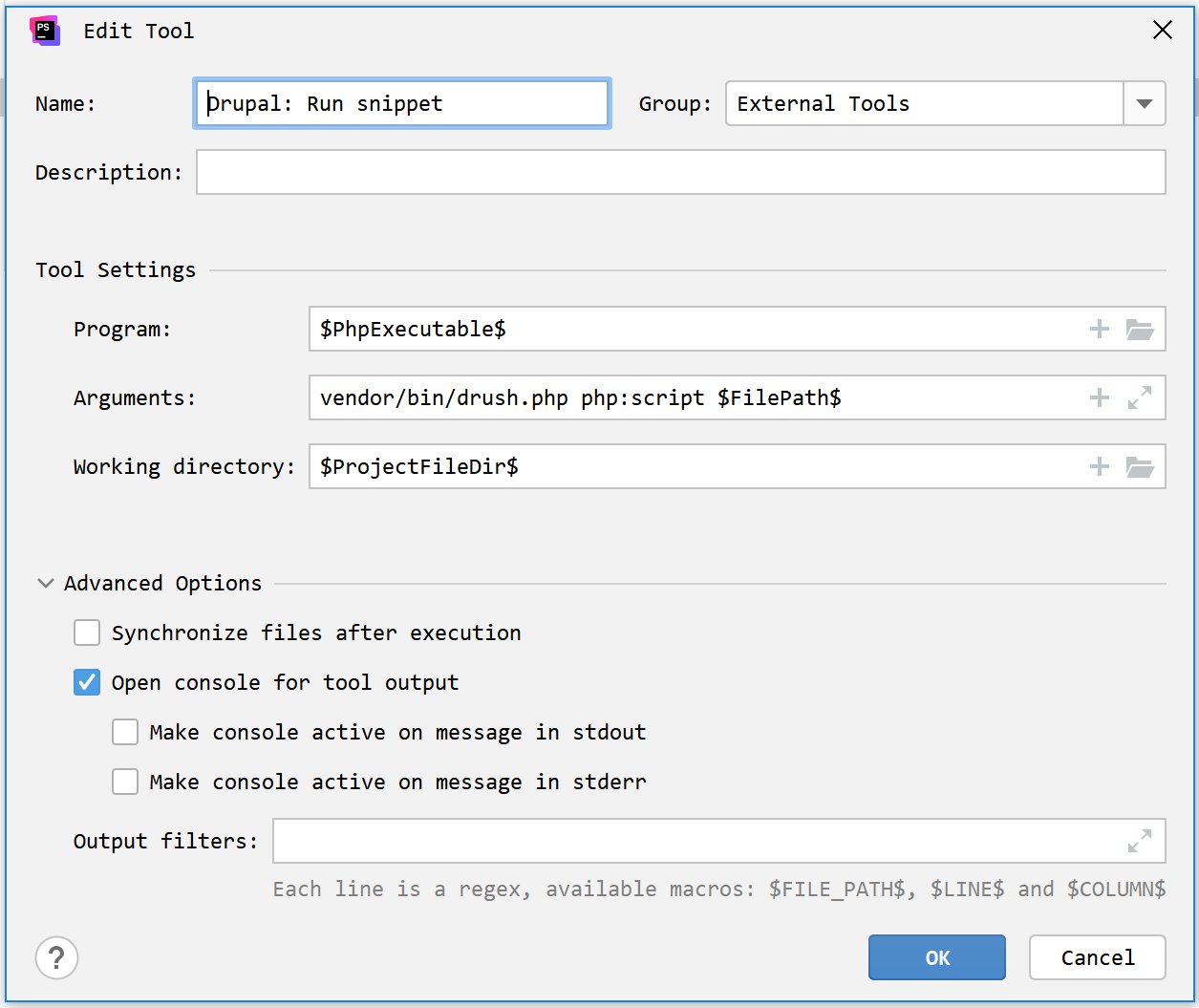
Task: Click the PhpStorm logo in title bar
Action: click(45, 31)
